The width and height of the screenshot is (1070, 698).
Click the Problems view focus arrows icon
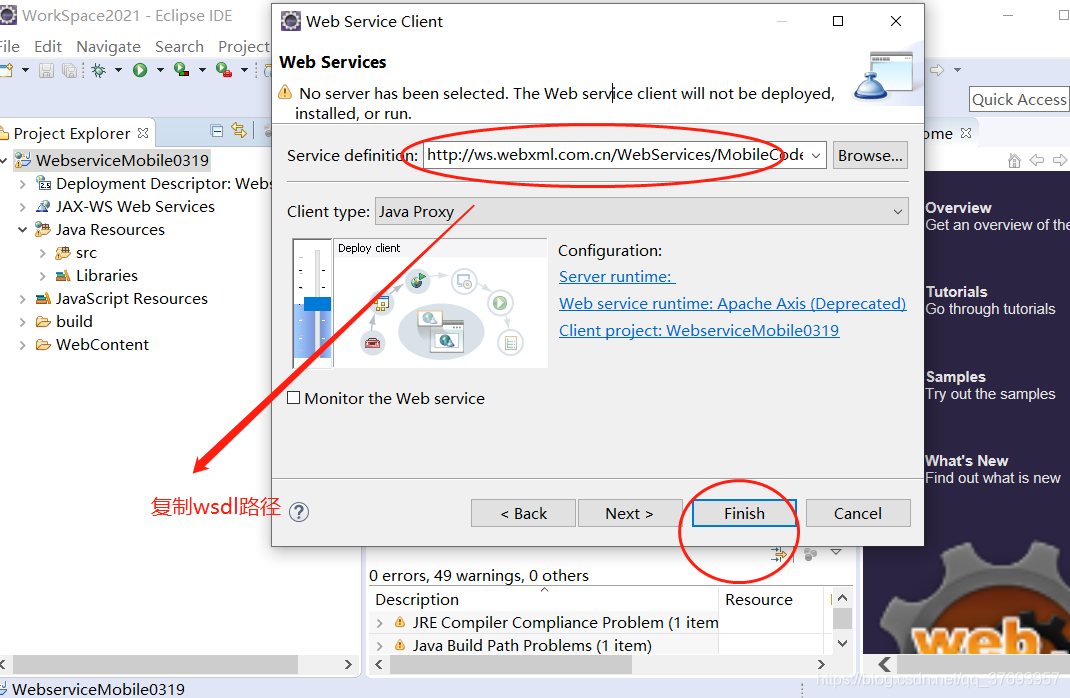click(x=779, y=554)
